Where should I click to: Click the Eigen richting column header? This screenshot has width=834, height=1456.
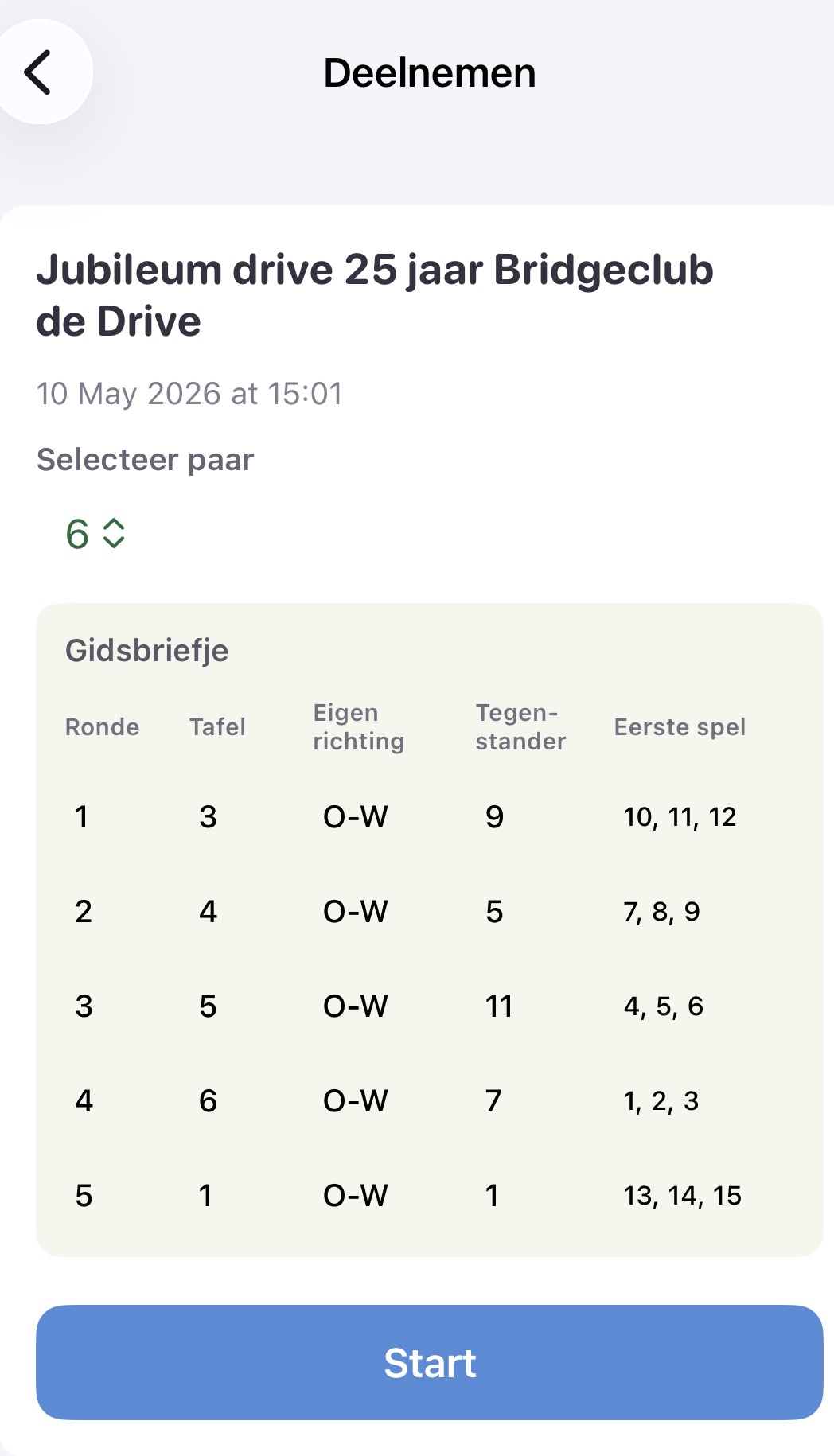tap(359, 726)
